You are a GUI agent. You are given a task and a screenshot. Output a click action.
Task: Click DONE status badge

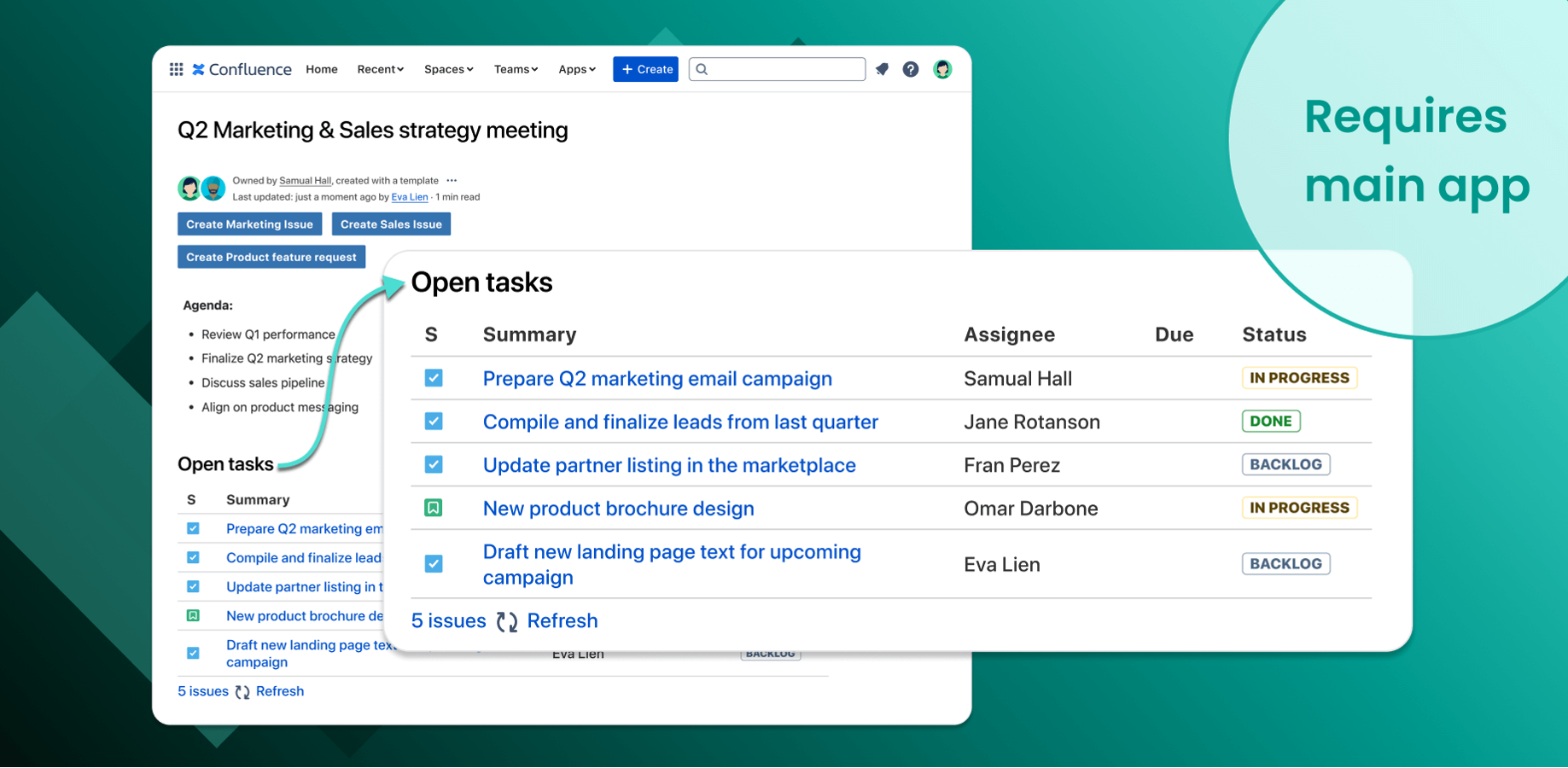[x=1271, y=421]
